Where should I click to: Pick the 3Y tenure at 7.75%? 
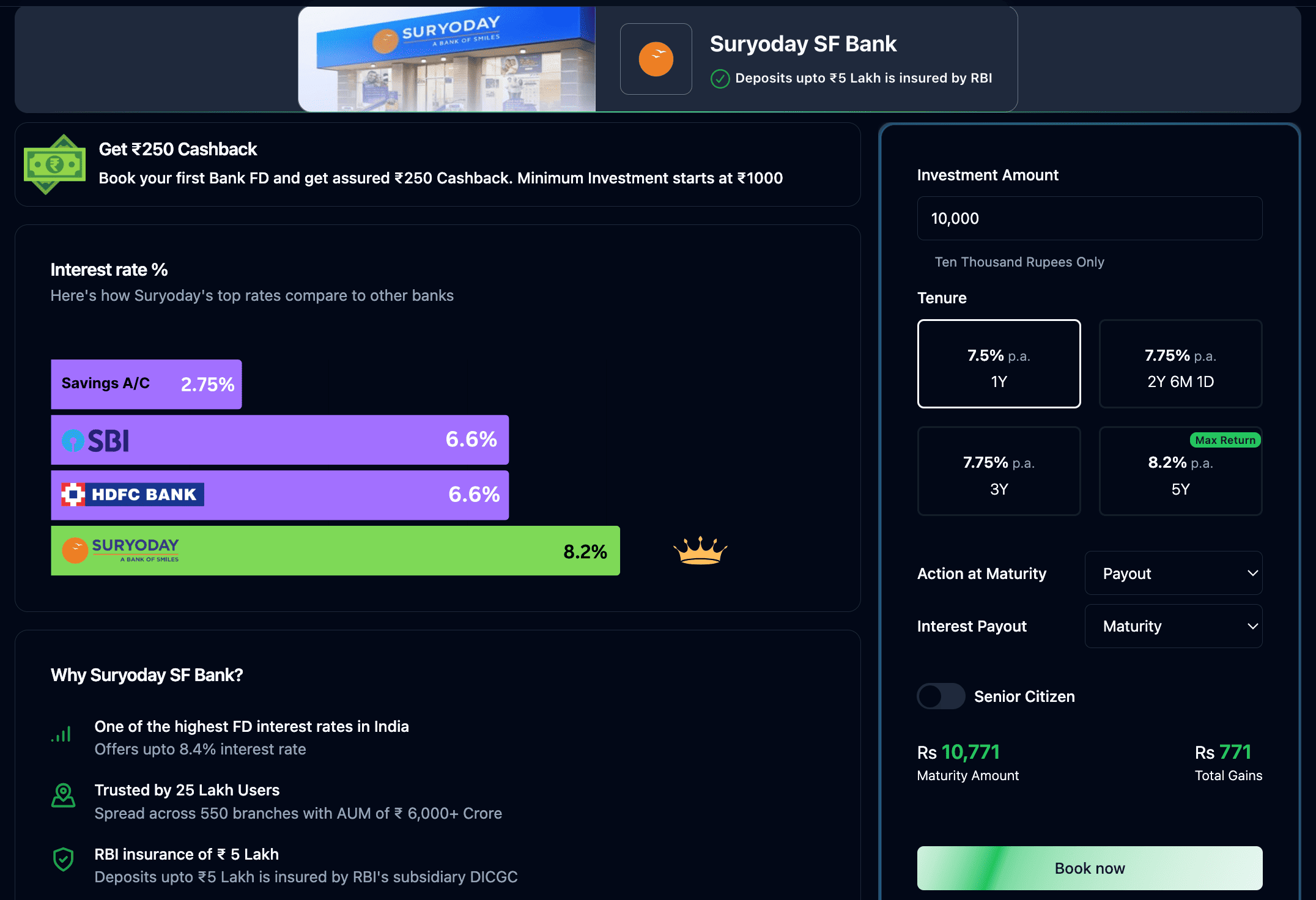click(999, 471)
